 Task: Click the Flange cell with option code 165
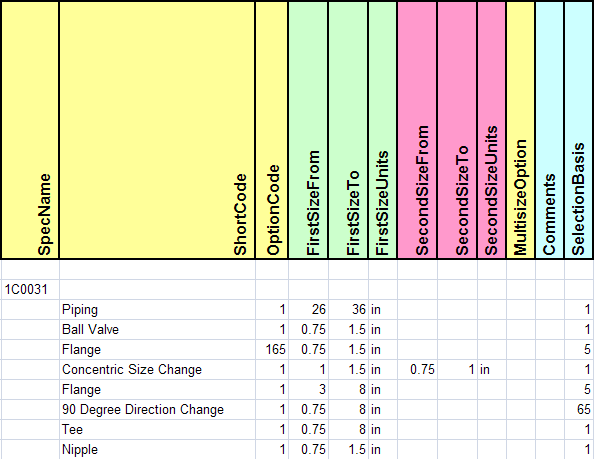click(157, 350)
